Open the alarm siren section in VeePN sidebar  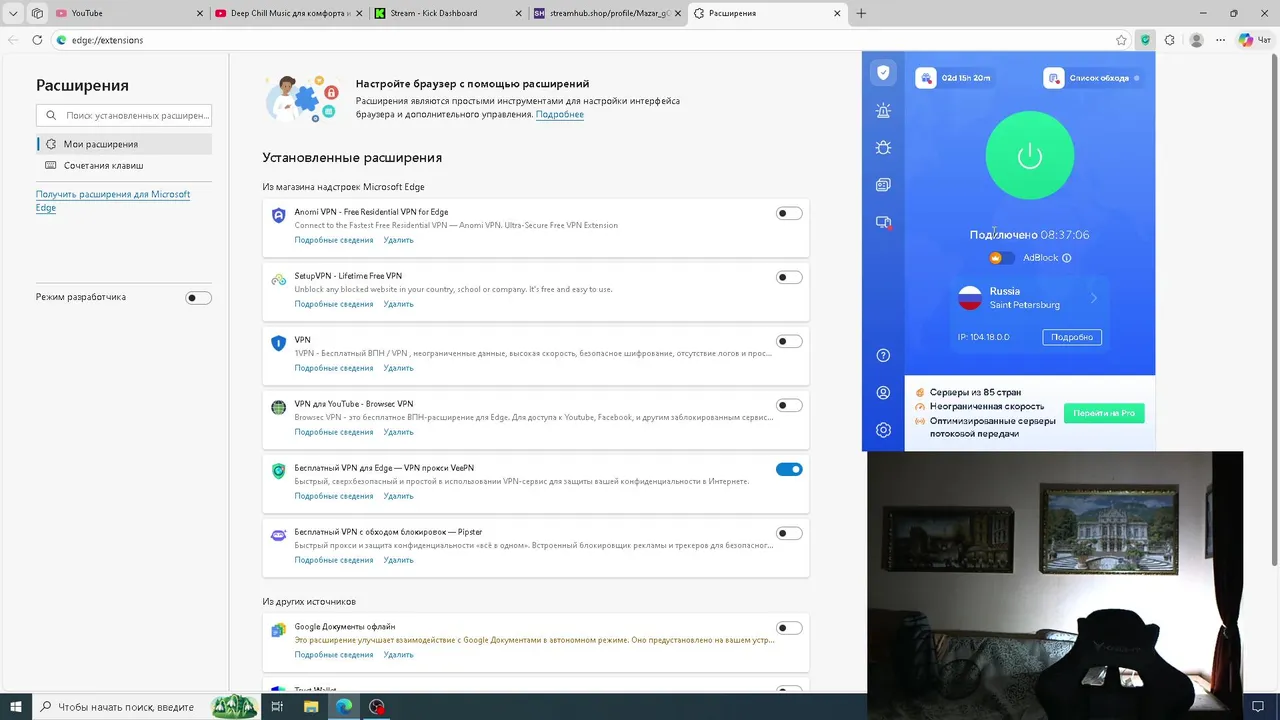point(882,110)
